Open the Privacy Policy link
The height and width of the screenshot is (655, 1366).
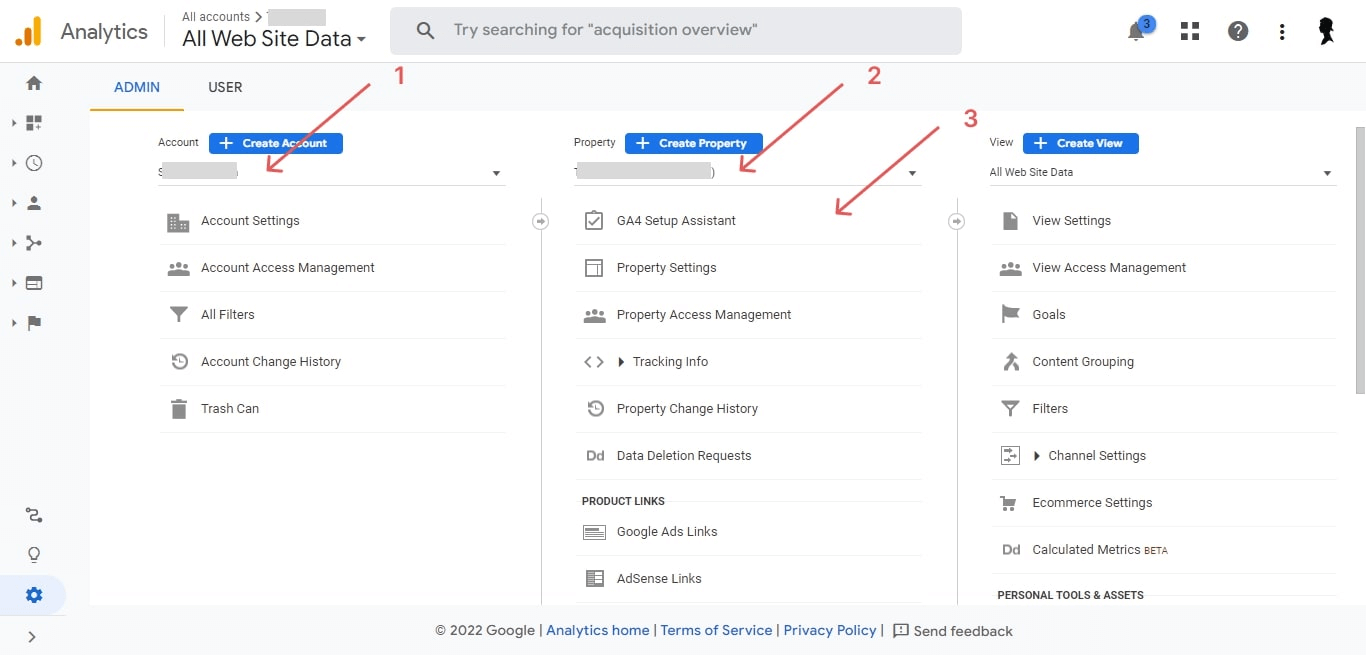(x=830, y=630)
